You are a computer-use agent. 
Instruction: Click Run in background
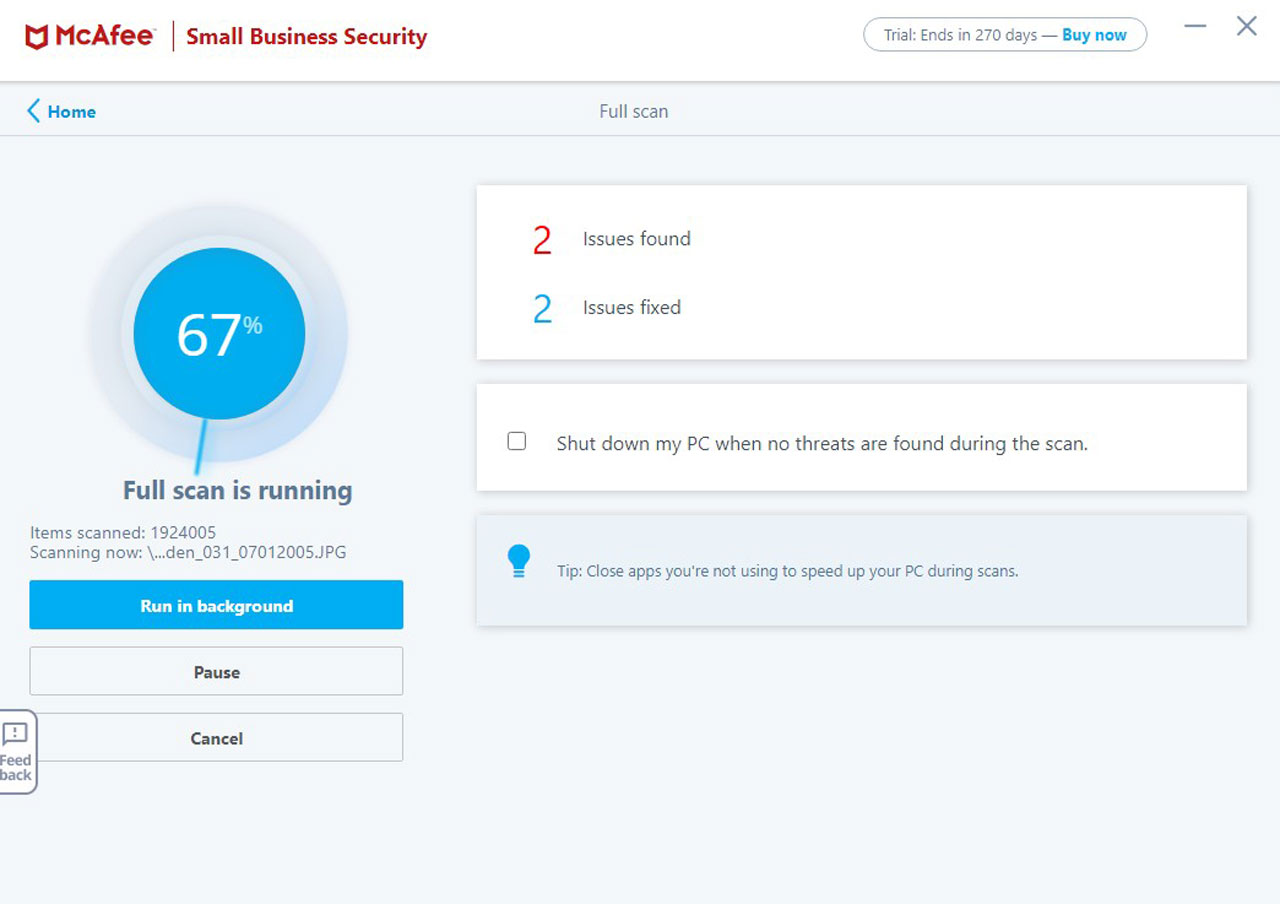(x=216, y=605)
